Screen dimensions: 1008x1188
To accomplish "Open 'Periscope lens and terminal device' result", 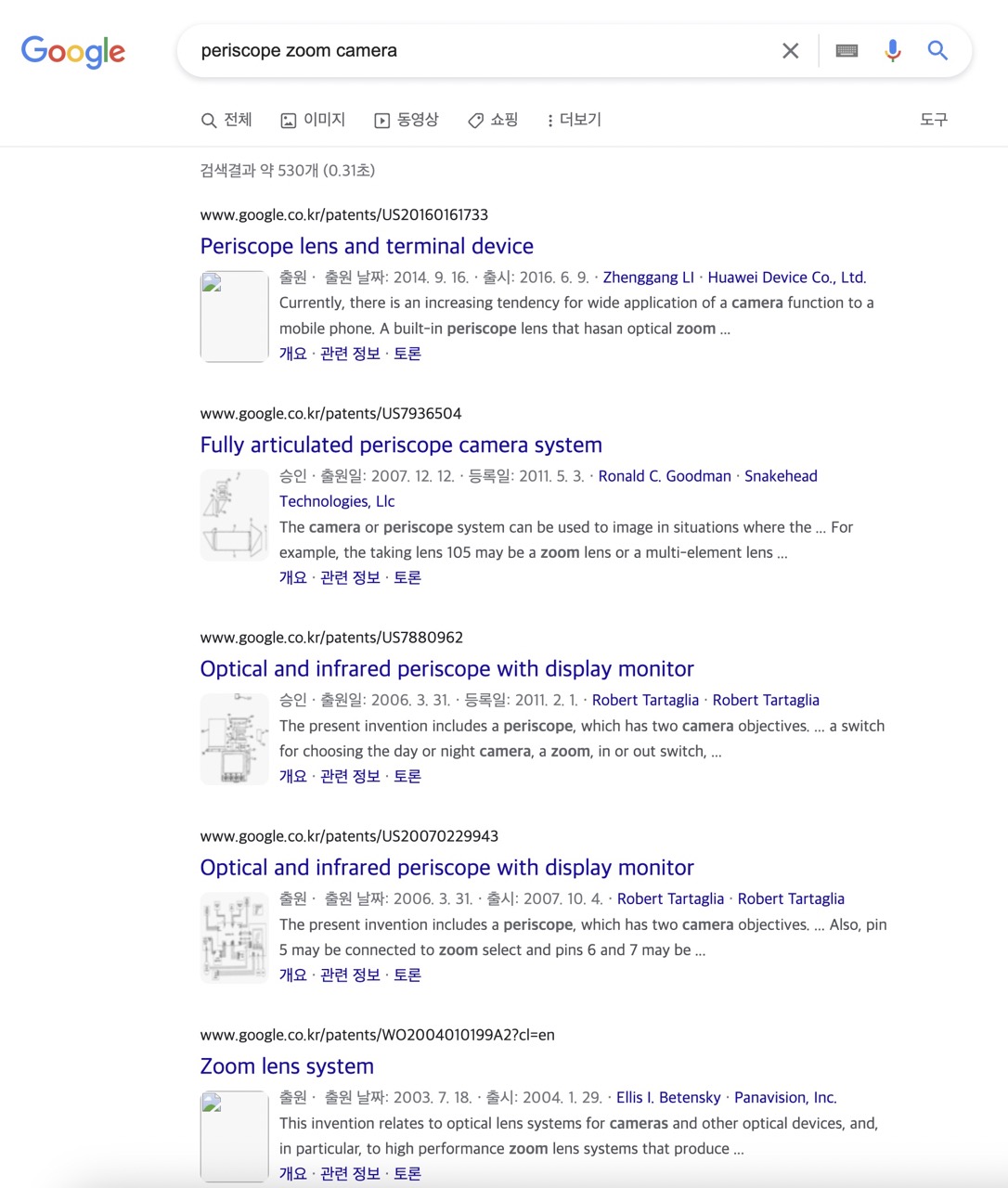I will 367,246.
